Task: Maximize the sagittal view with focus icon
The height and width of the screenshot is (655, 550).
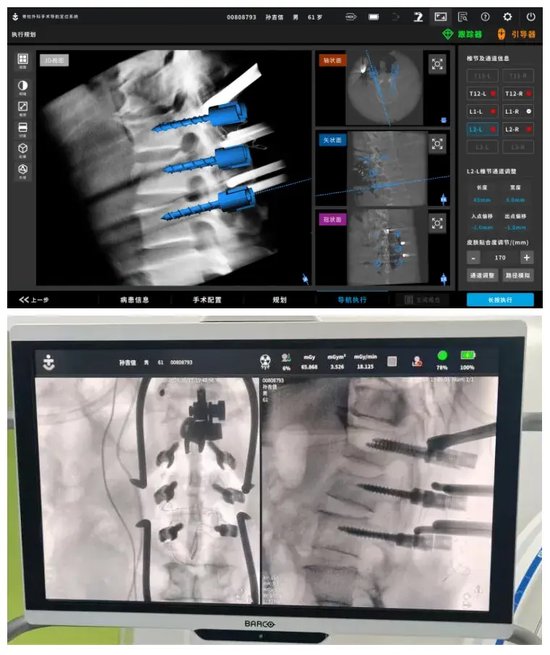Action: click(437, 144)
